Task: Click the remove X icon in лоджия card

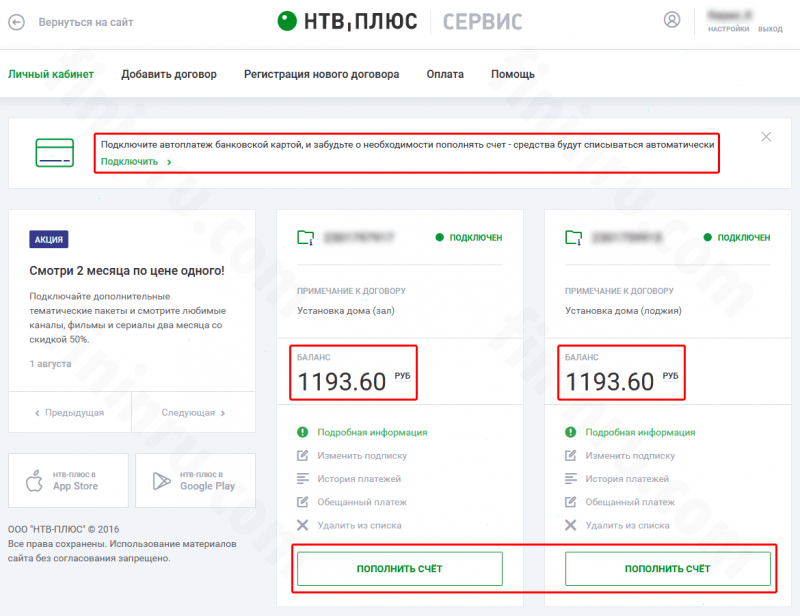Action: coord(570,525)
